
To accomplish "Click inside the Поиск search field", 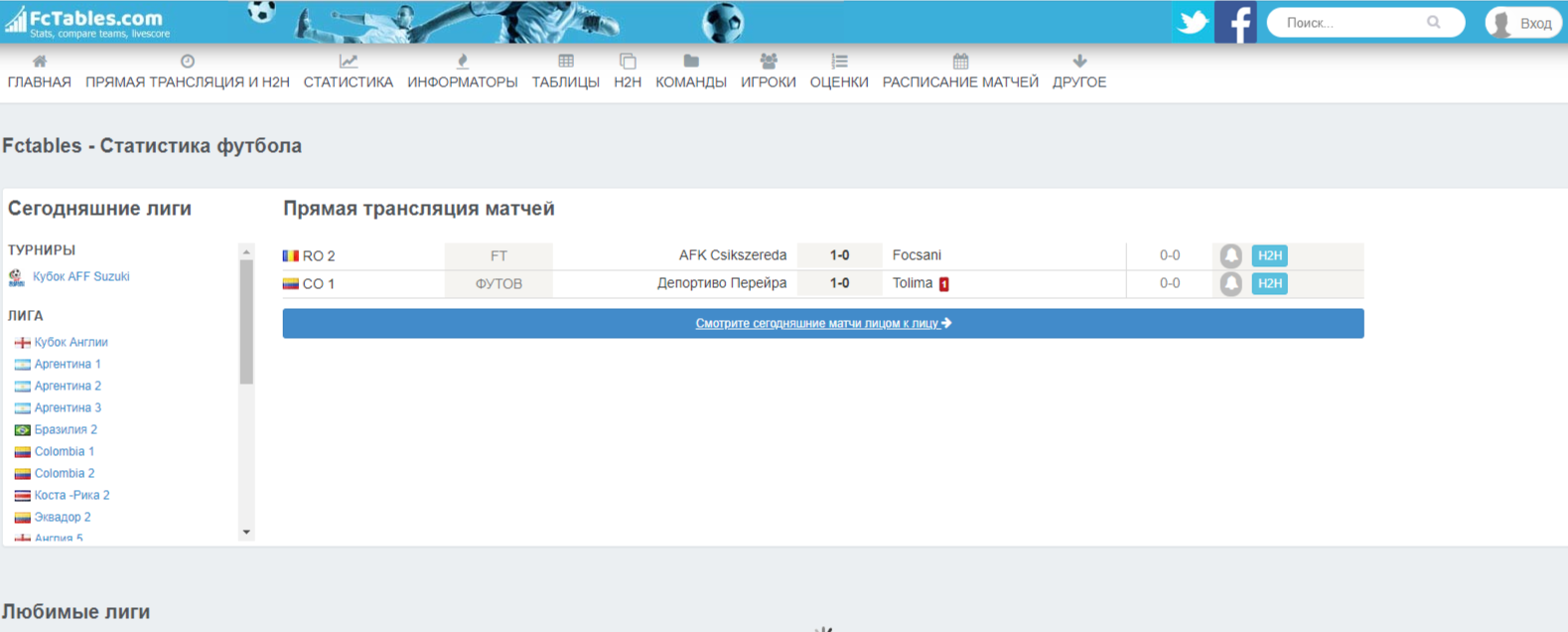I will pyautogui.click(x=1353, y=22).
